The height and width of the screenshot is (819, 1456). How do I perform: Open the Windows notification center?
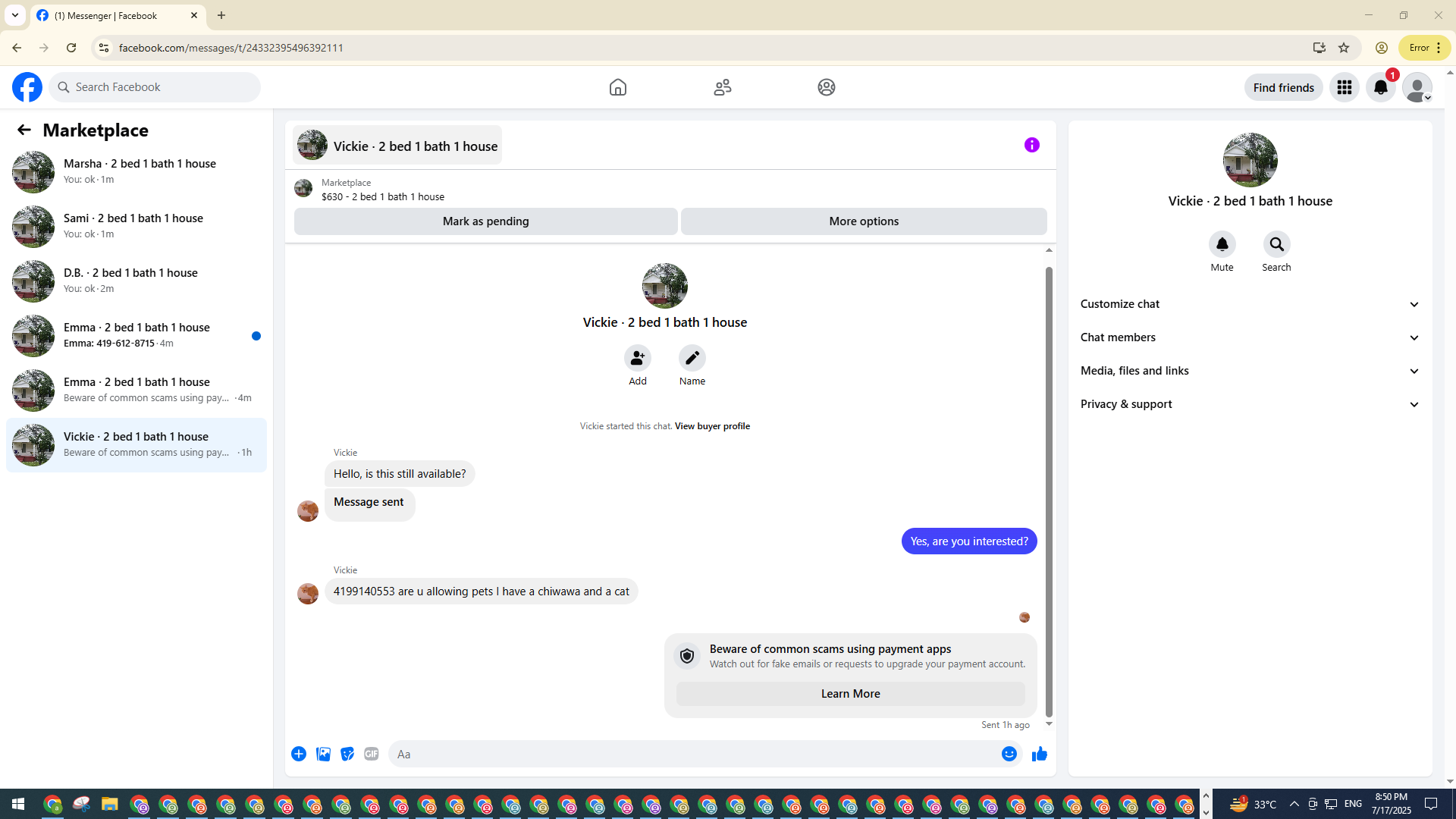(1432, 804)
